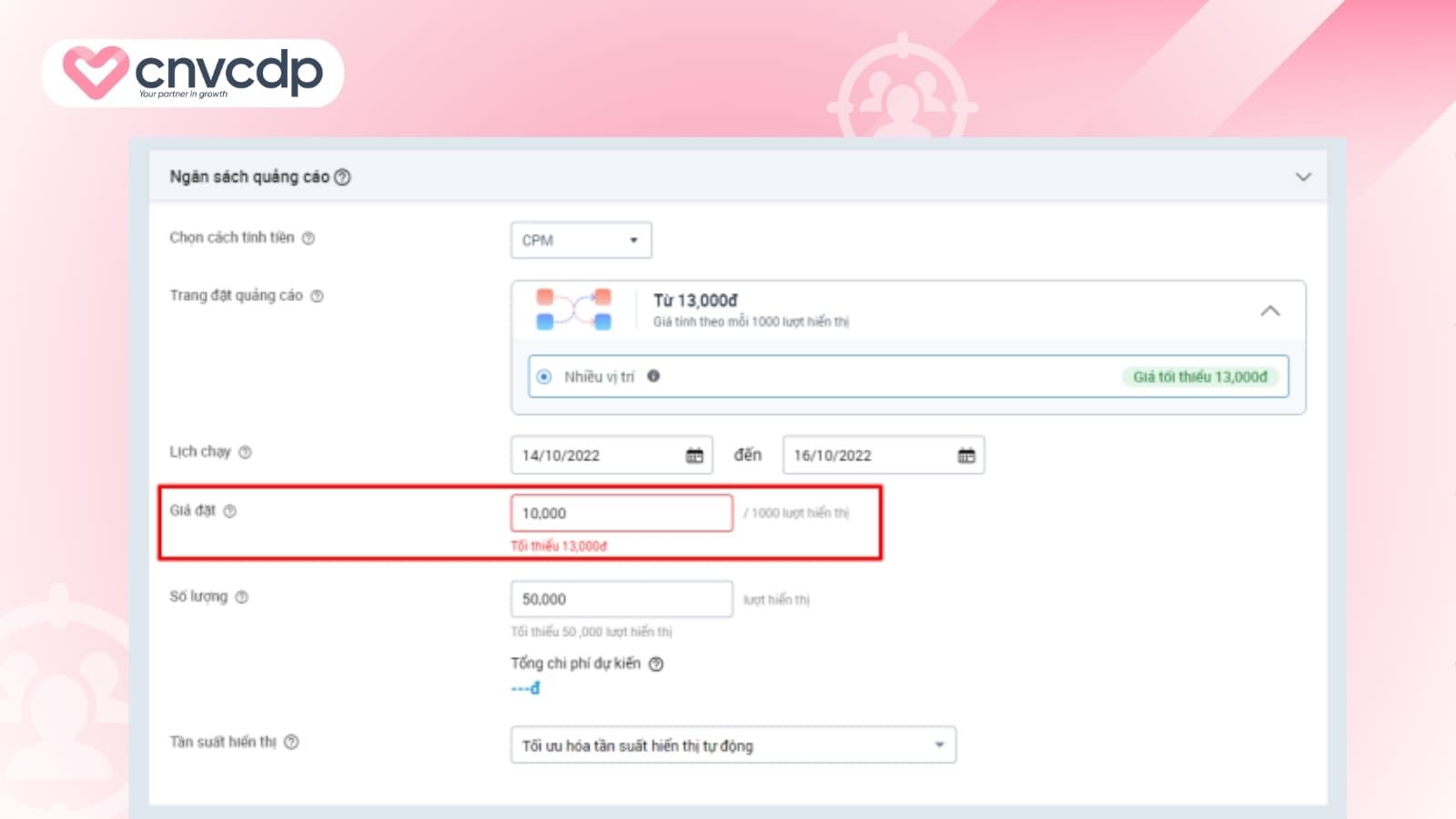Click the help icon next to "Chọn cách tính tiền"
Viewport: 1456px width, 819px height.
click(x=308, y=238)
